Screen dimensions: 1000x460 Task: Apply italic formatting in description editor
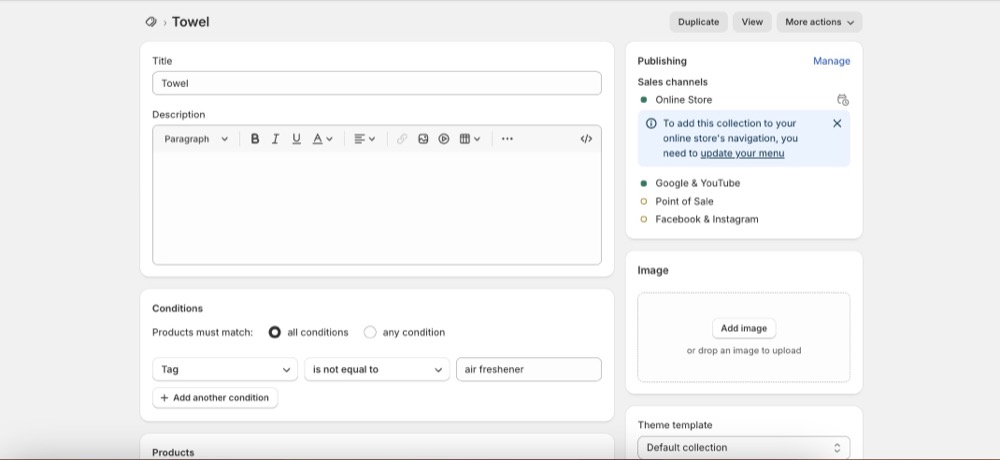pos(275,139)
